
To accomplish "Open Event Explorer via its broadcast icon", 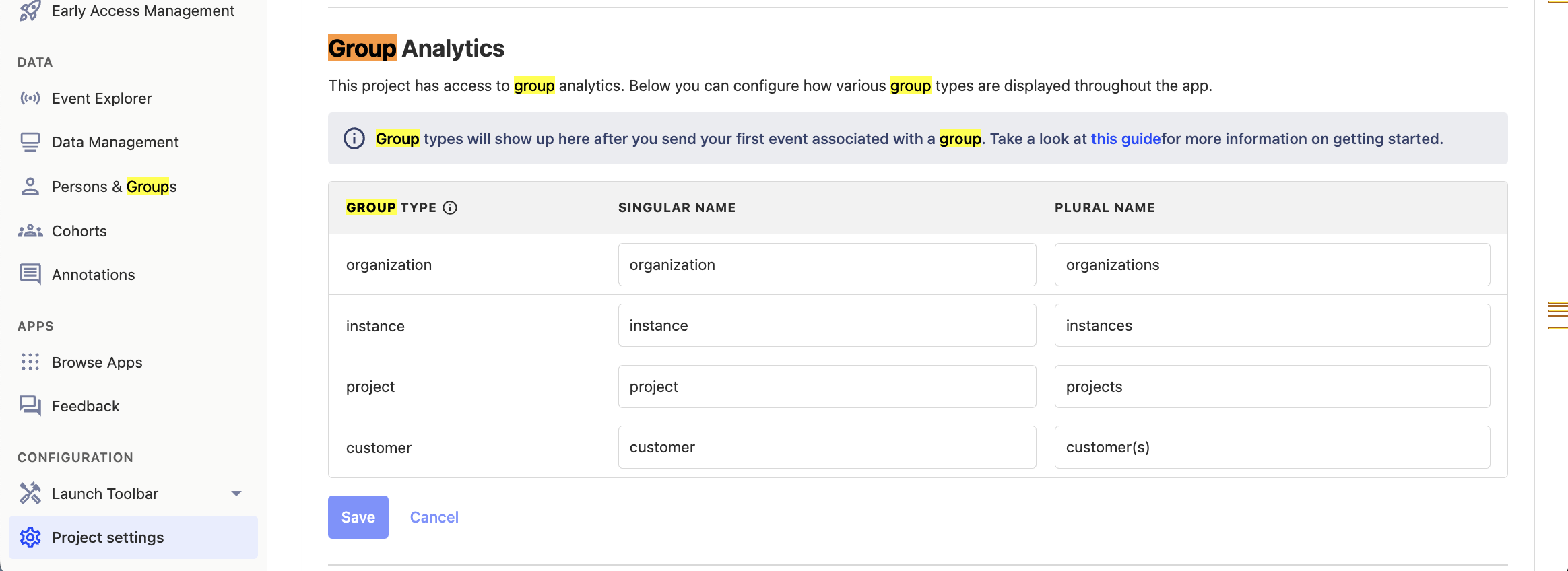I will click(x=30, y=98).
